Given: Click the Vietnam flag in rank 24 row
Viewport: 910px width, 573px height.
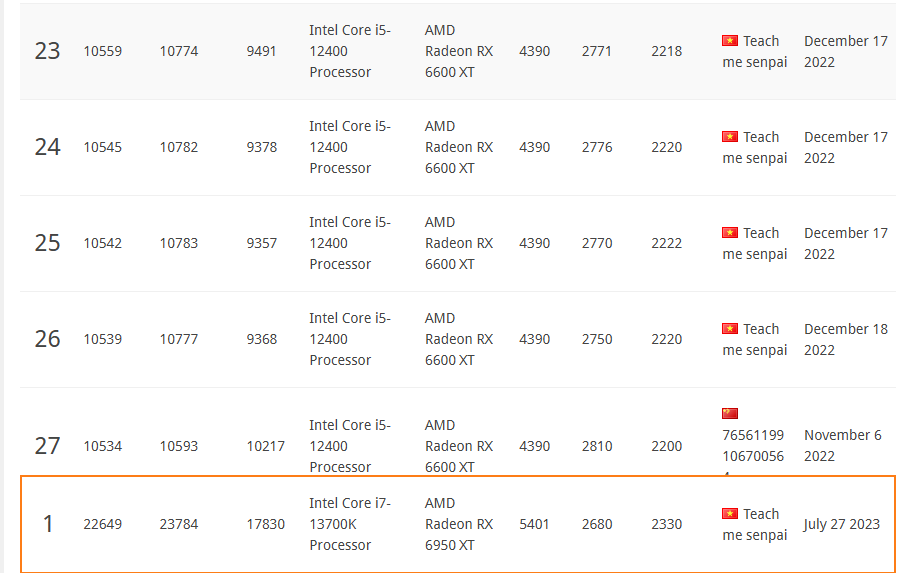Looking at the screenshot, I should [730, 137].
